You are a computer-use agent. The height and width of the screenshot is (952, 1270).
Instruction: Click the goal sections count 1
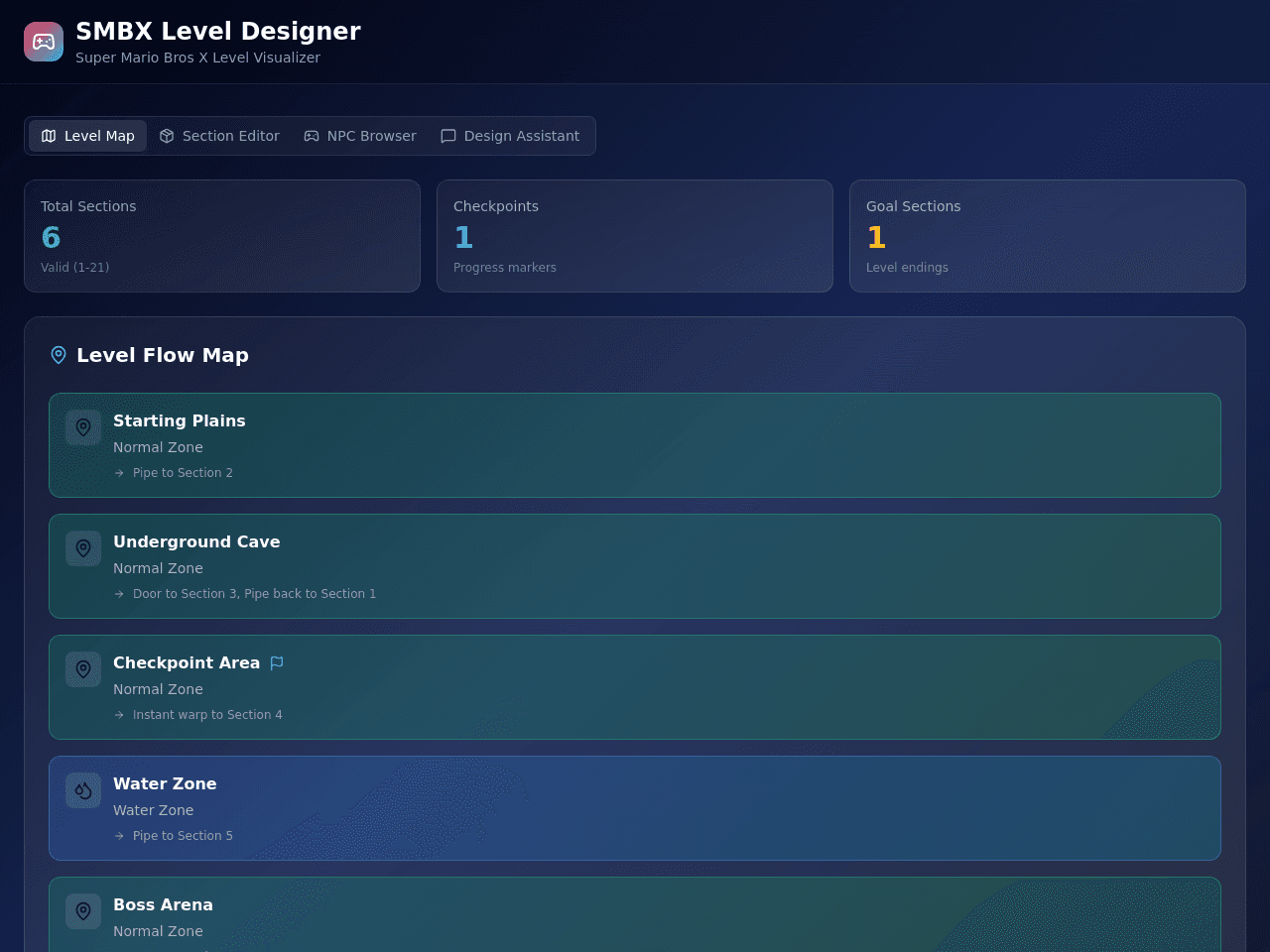coord(876,238)
